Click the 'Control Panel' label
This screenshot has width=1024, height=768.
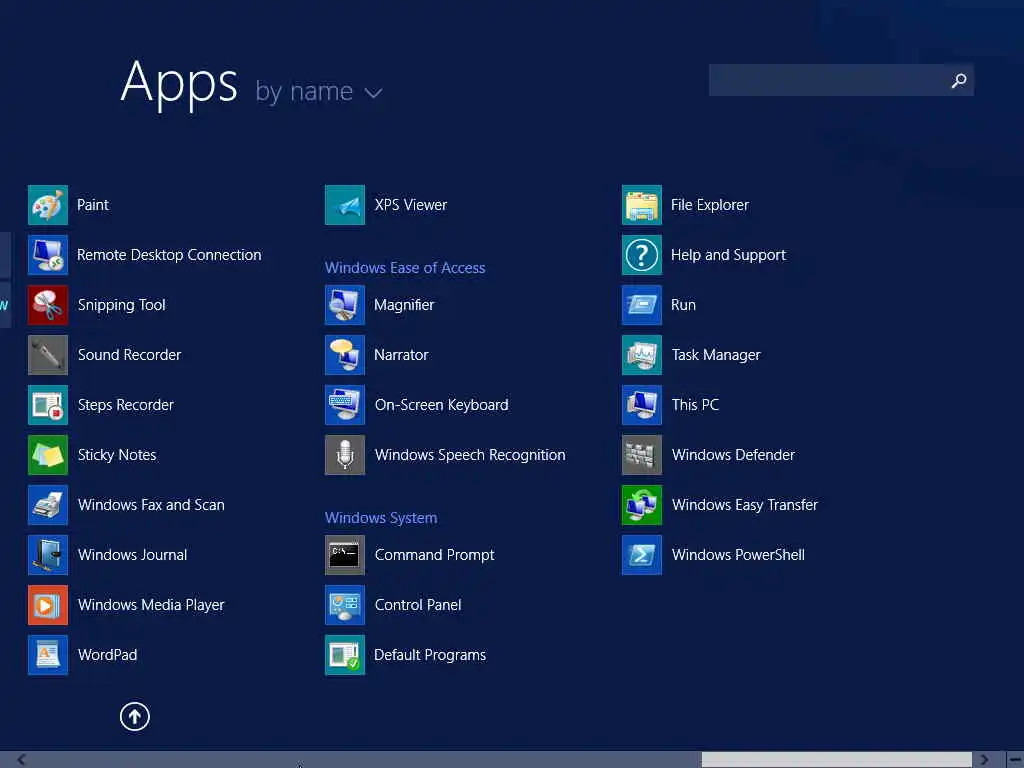(418, 605)
